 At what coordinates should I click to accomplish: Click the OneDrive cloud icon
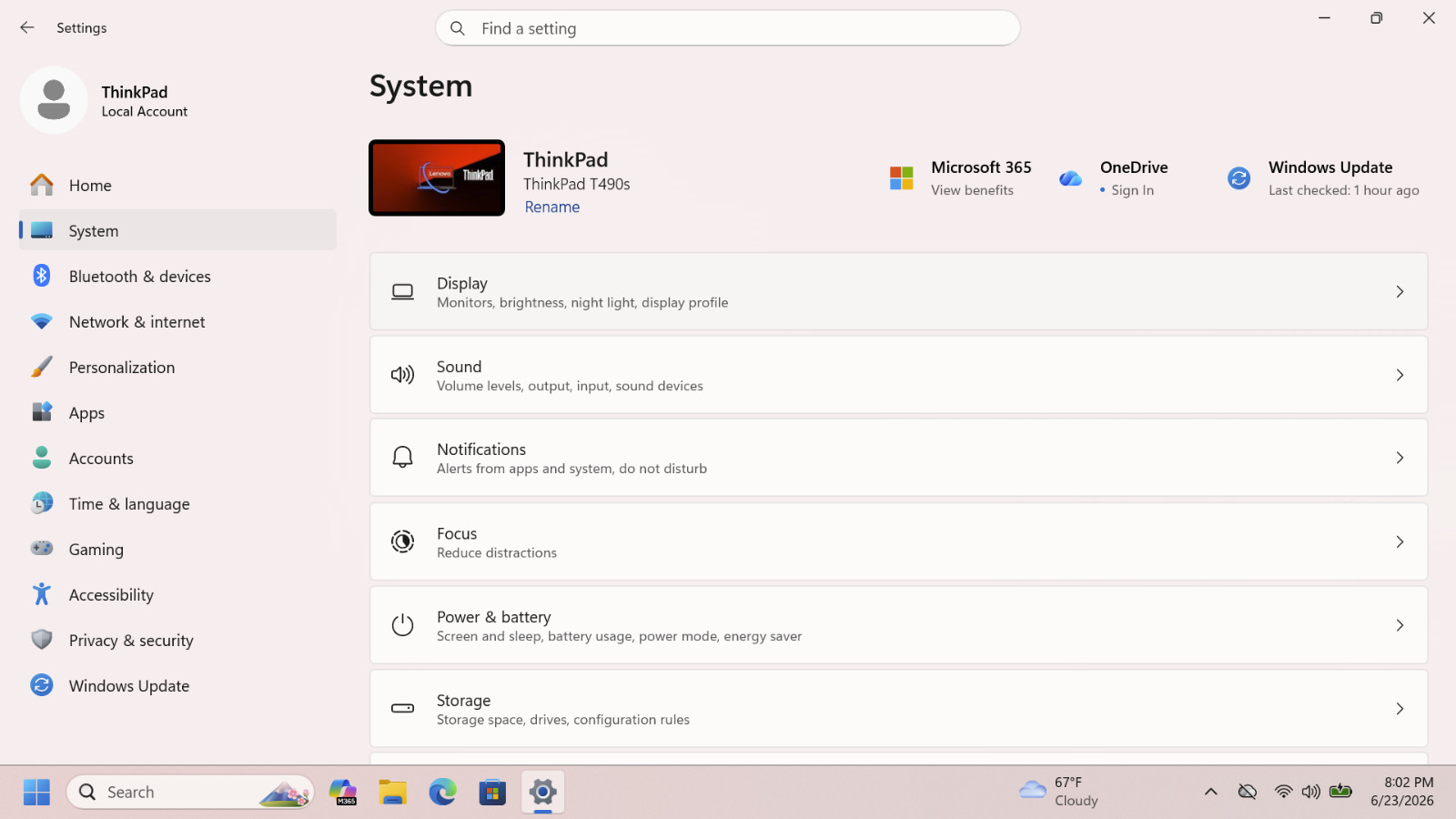[1070, 178]
